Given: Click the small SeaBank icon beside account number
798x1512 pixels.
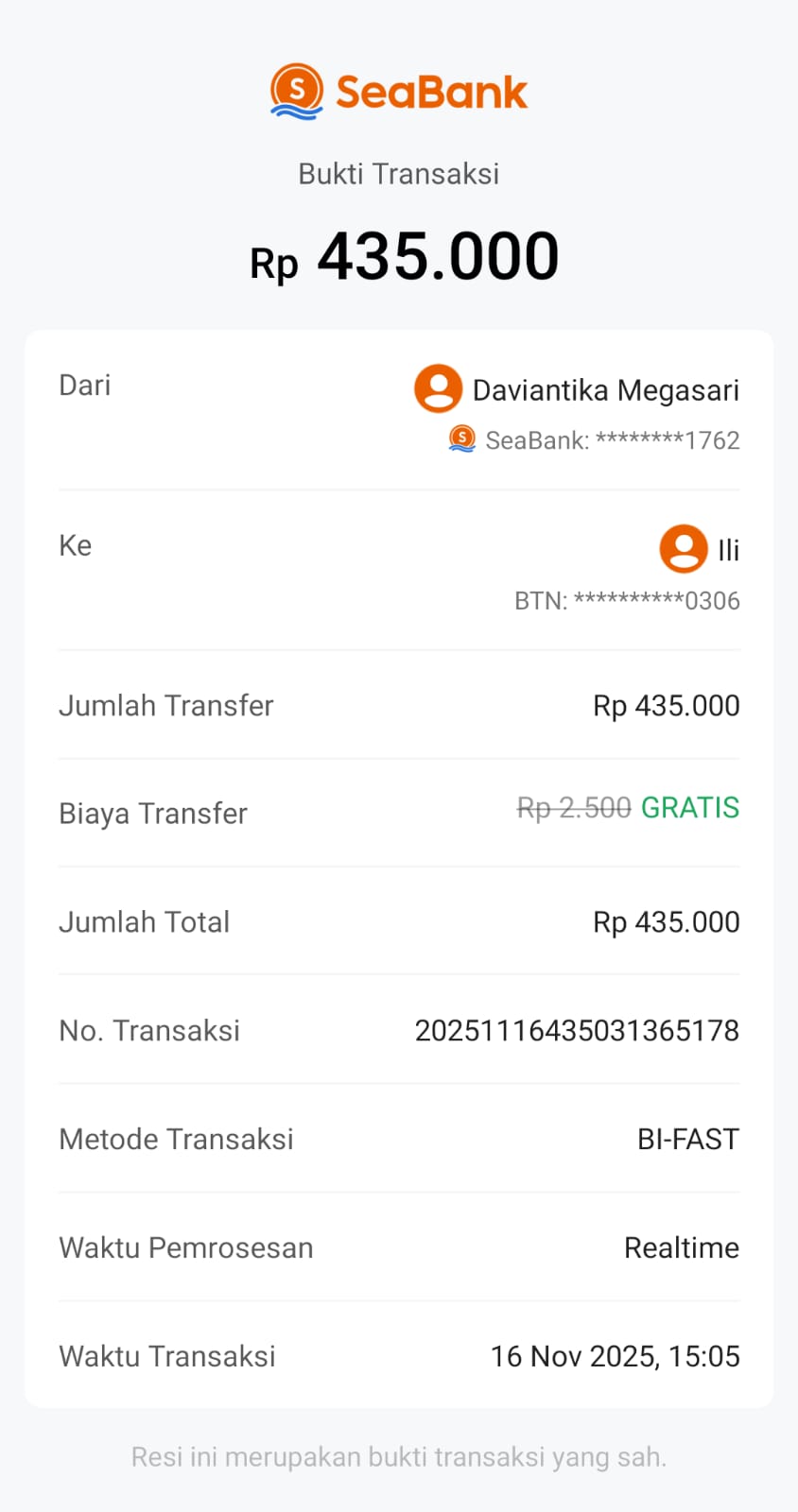Looking at the screenshot, I should [461, 439].
